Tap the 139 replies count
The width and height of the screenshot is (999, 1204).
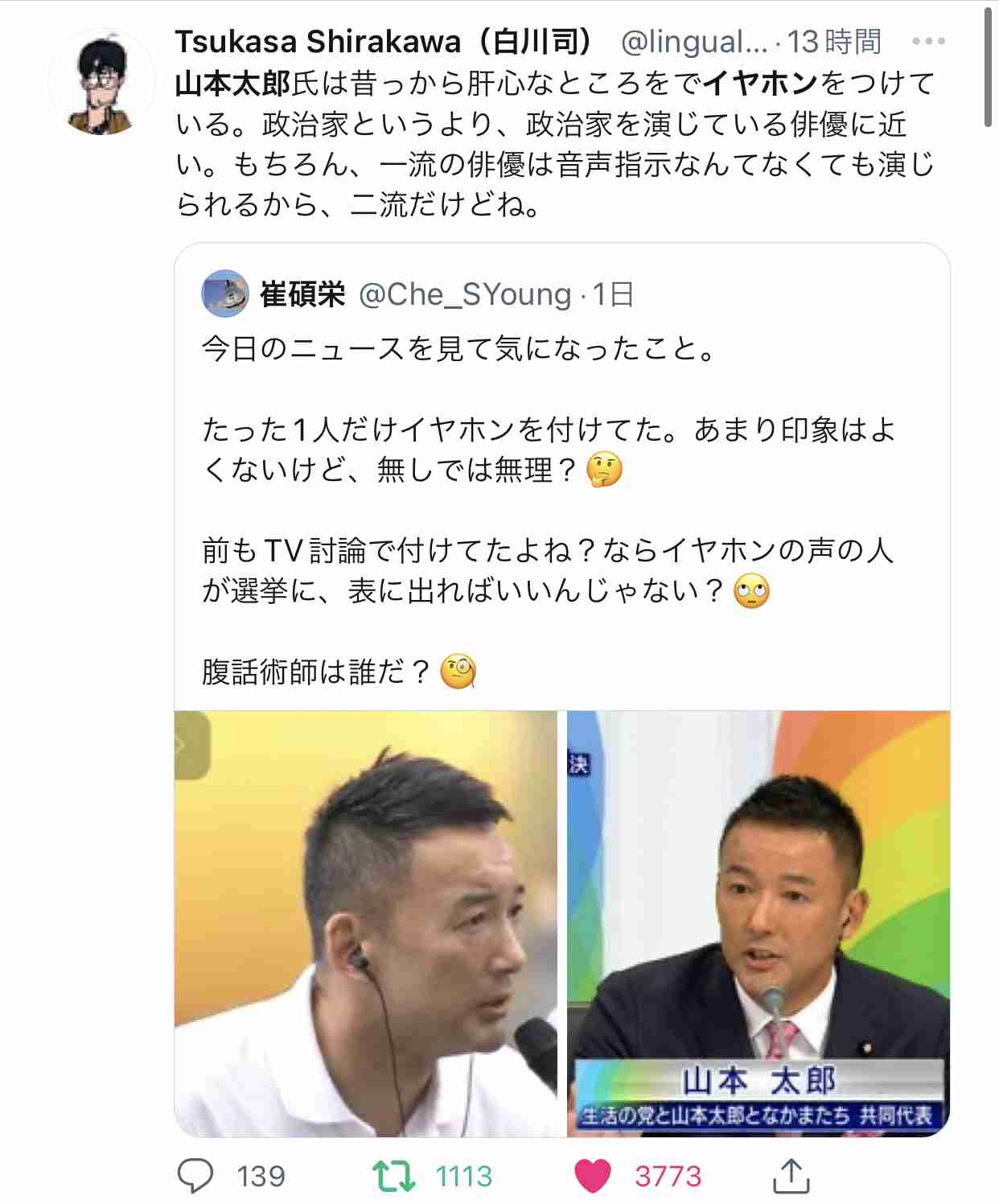coord(261,1177)
